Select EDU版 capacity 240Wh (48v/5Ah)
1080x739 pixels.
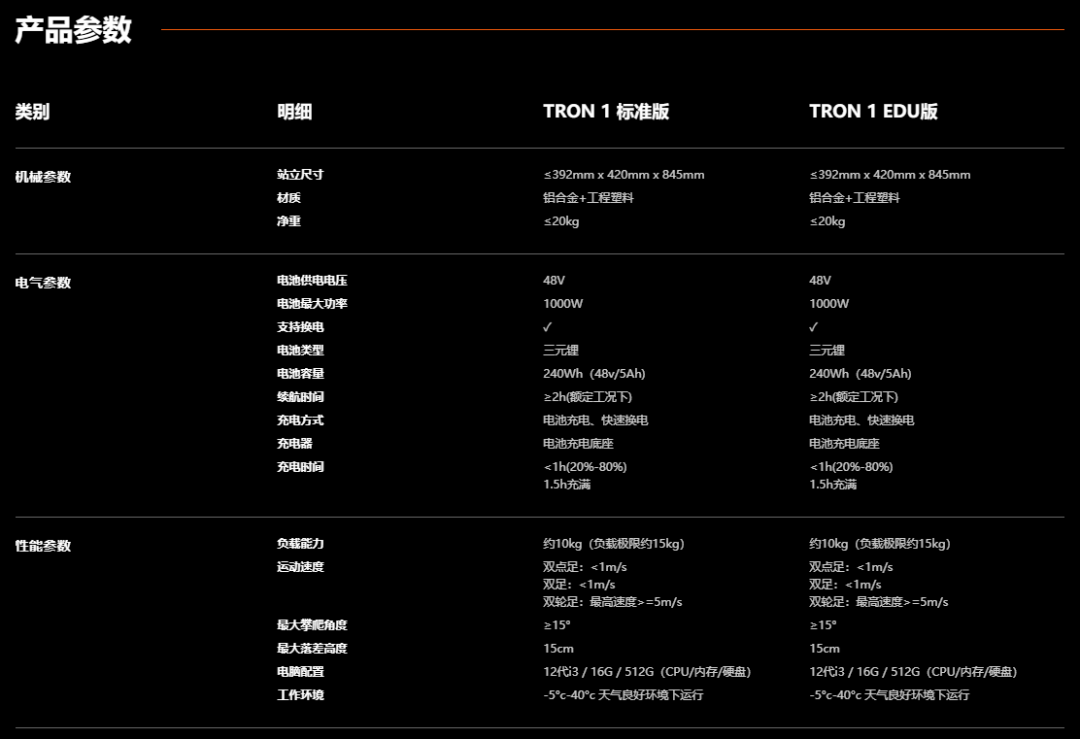860,374
